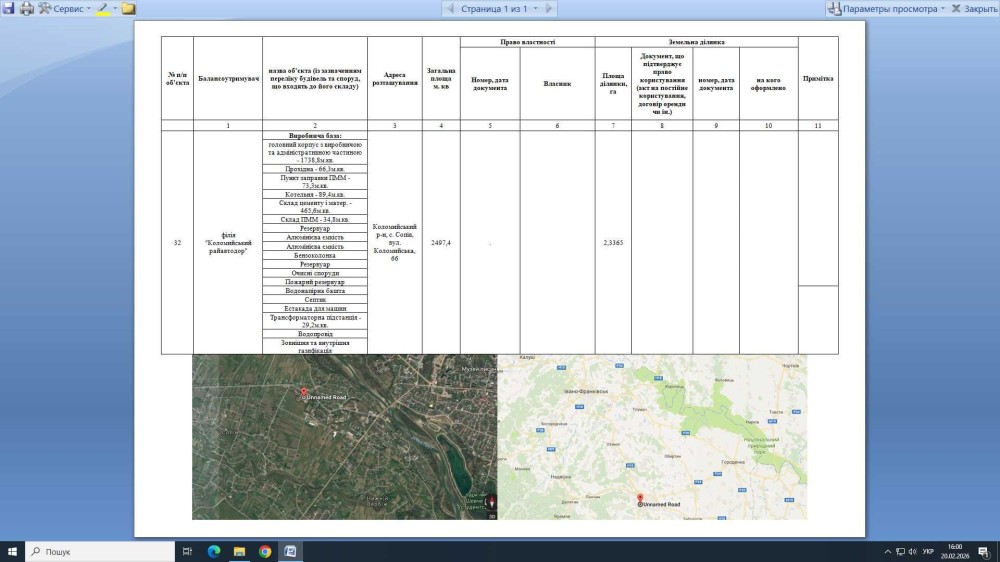The height and width of the screenshot is (562, 1000).
Task: Open File Explorer from the taskbar
Action: pyautogui.click(x=239, y=551)
